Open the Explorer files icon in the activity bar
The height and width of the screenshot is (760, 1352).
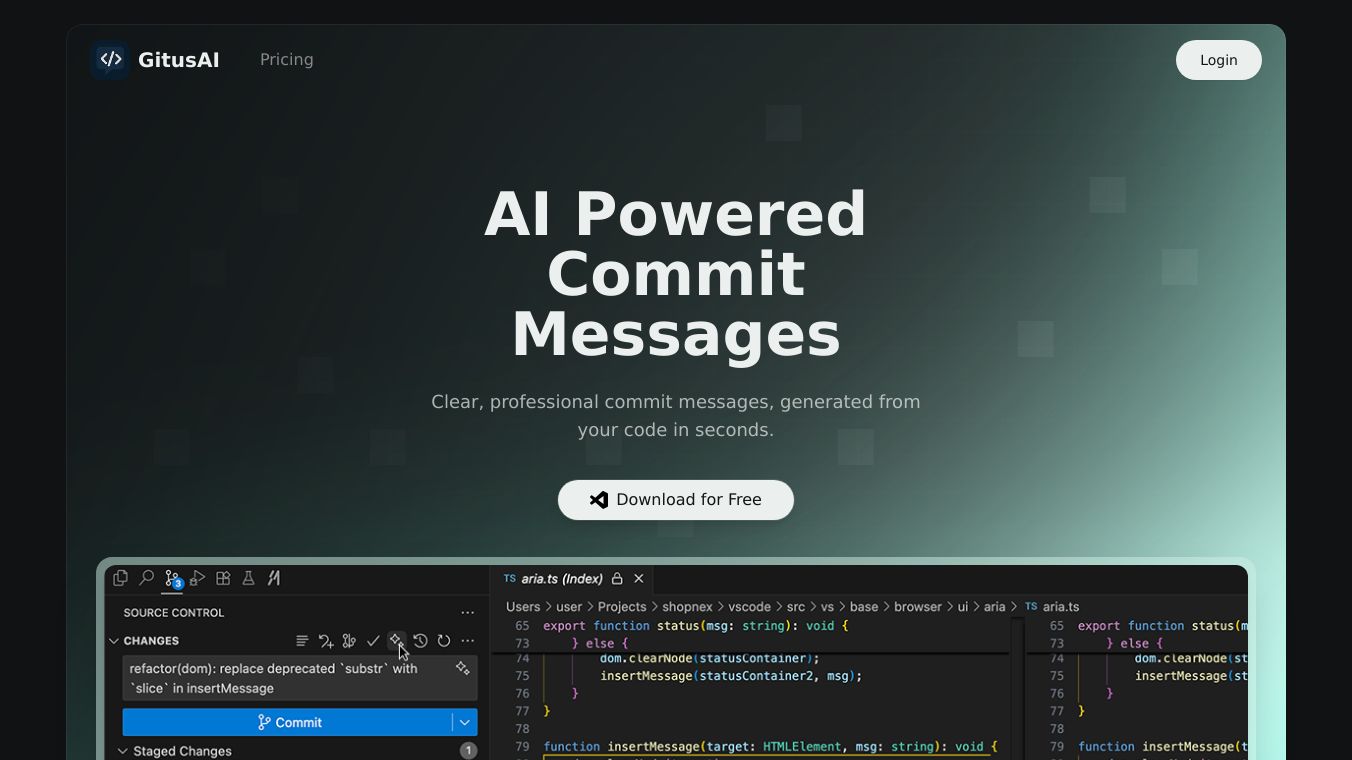pos(121,578)
